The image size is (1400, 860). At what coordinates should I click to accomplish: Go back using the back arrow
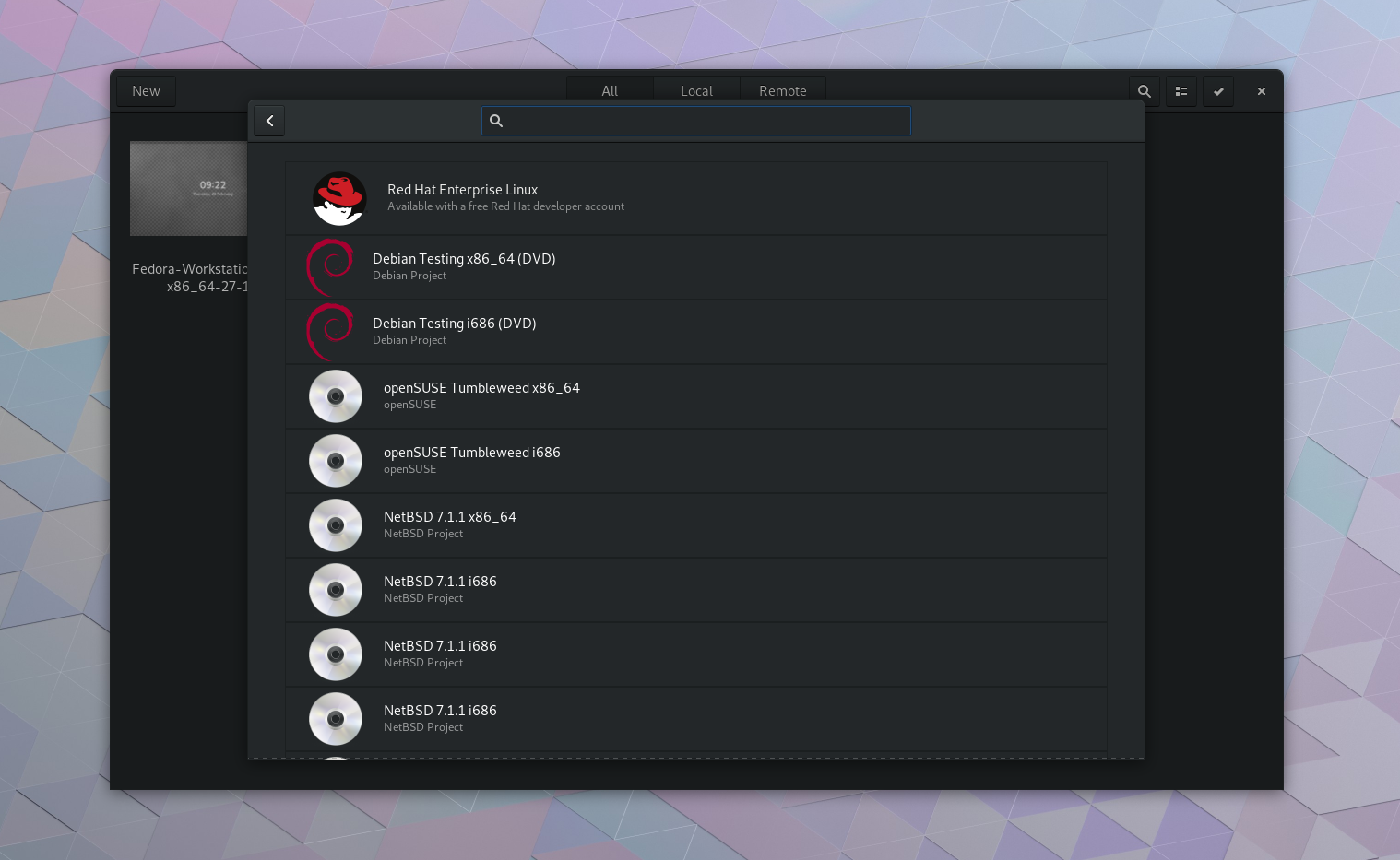[x=269, y=120]
